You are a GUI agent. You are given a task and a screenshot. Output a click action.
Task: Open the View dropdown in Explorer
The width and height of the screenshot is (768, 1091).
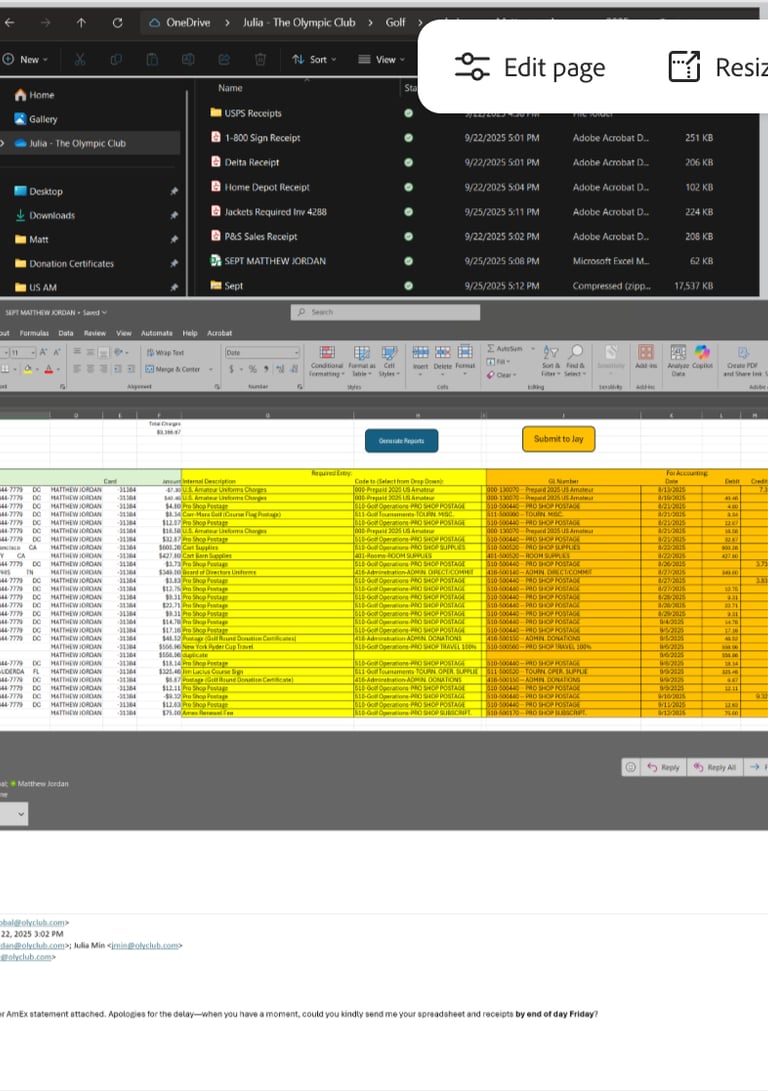[x=381, y=59]
